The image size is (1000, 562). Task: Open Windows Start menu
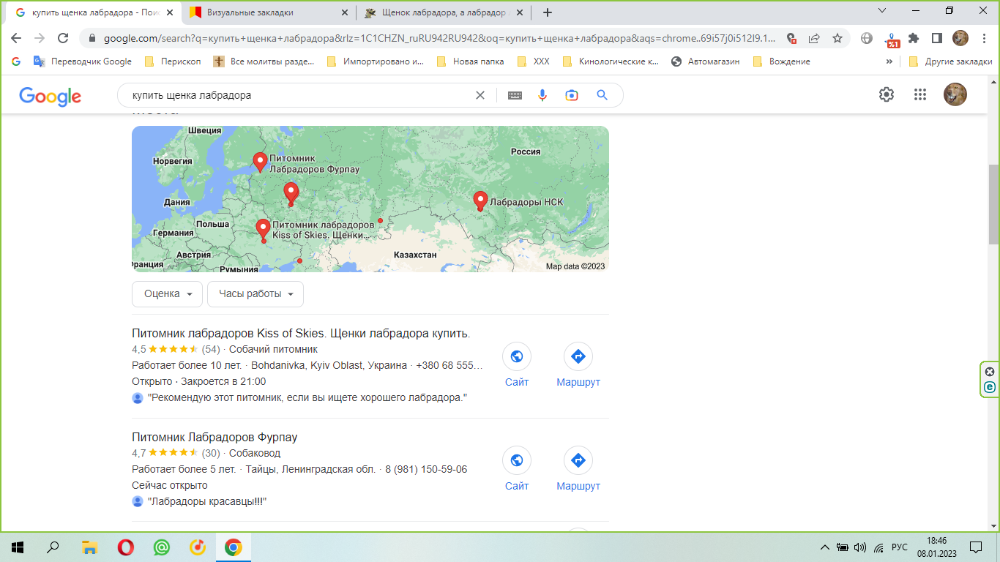(18, 547)
